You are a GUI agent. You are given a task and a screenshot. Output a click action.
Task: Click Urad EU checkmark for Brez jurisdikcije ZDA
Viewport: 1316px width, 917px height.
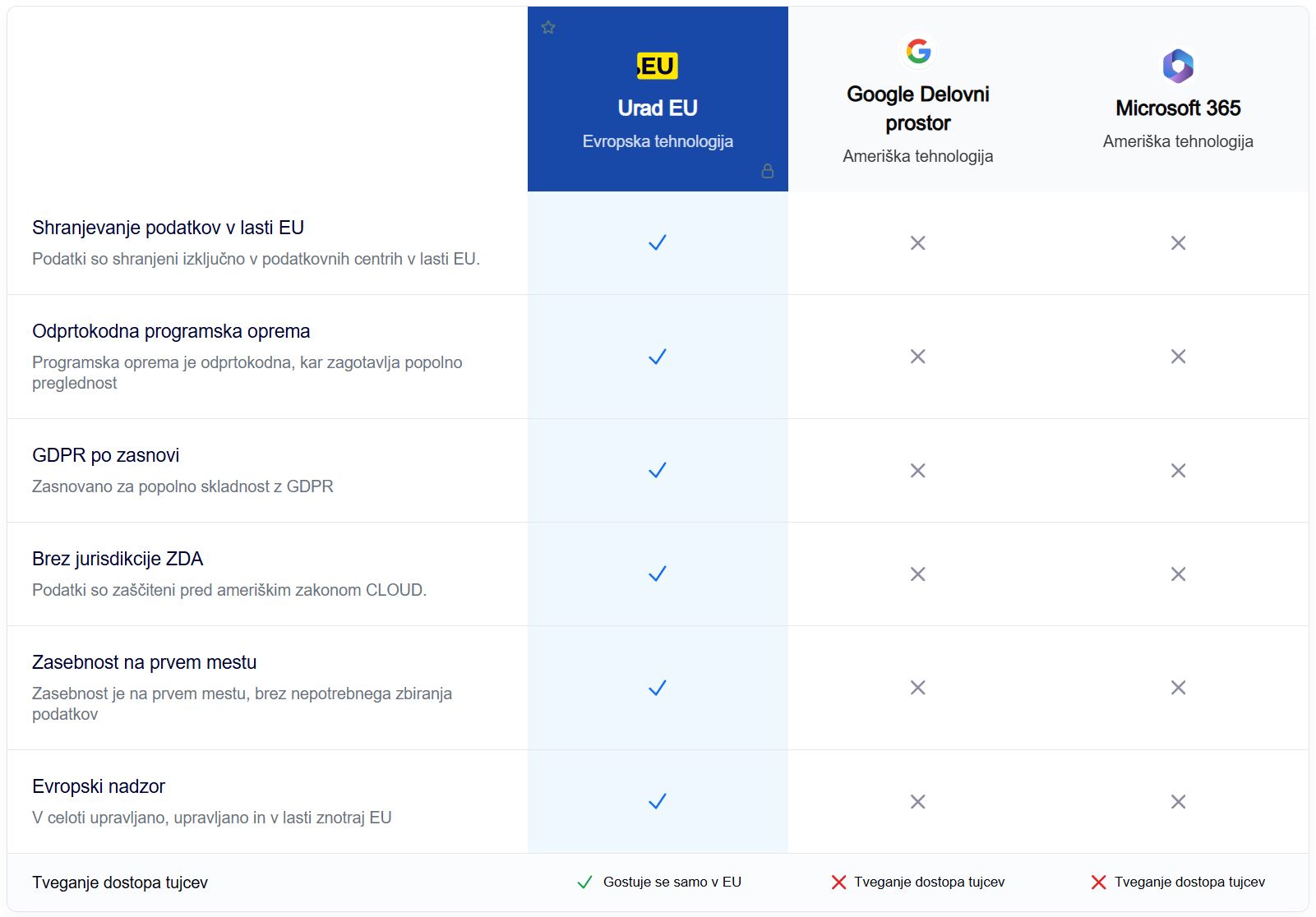pos(658,574)
